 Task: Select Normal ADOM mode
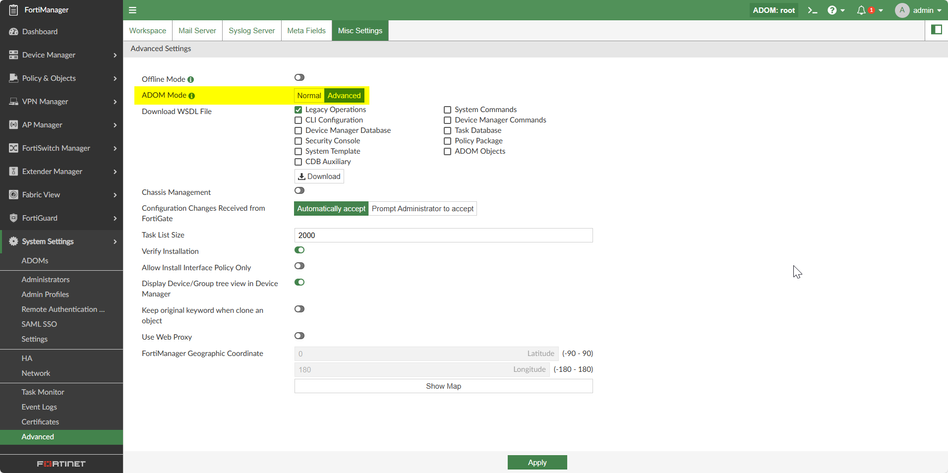(309, 96)
